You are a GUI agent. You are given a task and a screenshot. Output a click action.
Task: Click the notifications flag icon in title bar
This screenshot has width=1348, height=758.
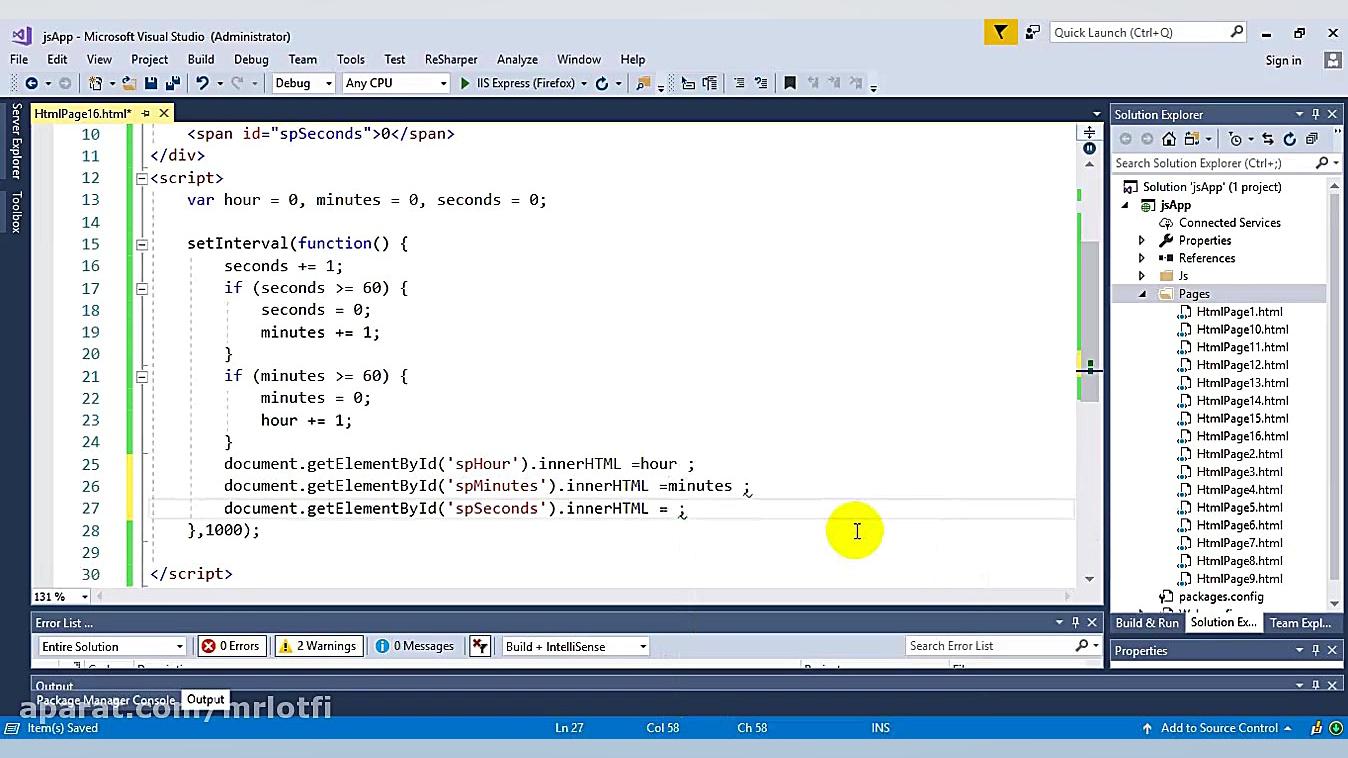click(1000, 33)
